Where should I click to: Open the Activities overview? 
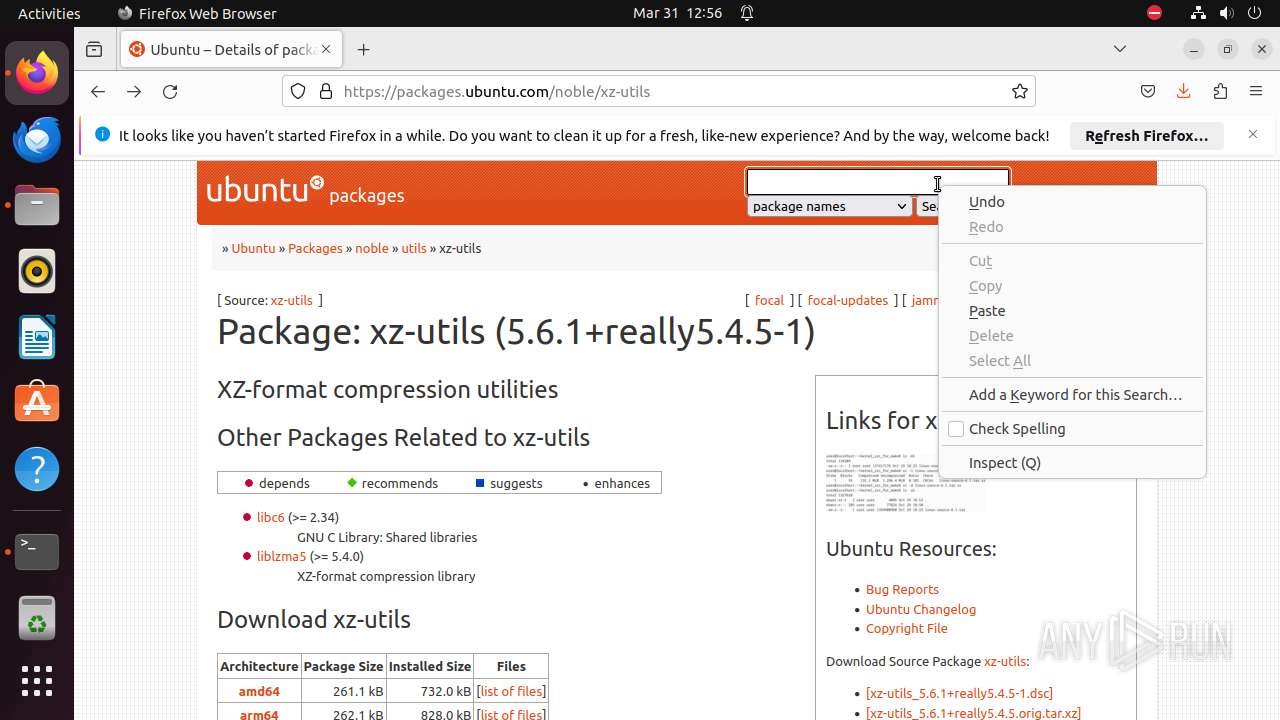[49, 13]
